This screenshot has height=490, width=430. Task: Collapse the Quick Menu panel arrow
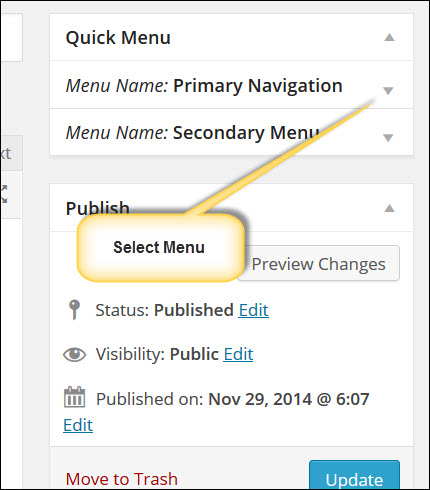click(x=389, y=37)
